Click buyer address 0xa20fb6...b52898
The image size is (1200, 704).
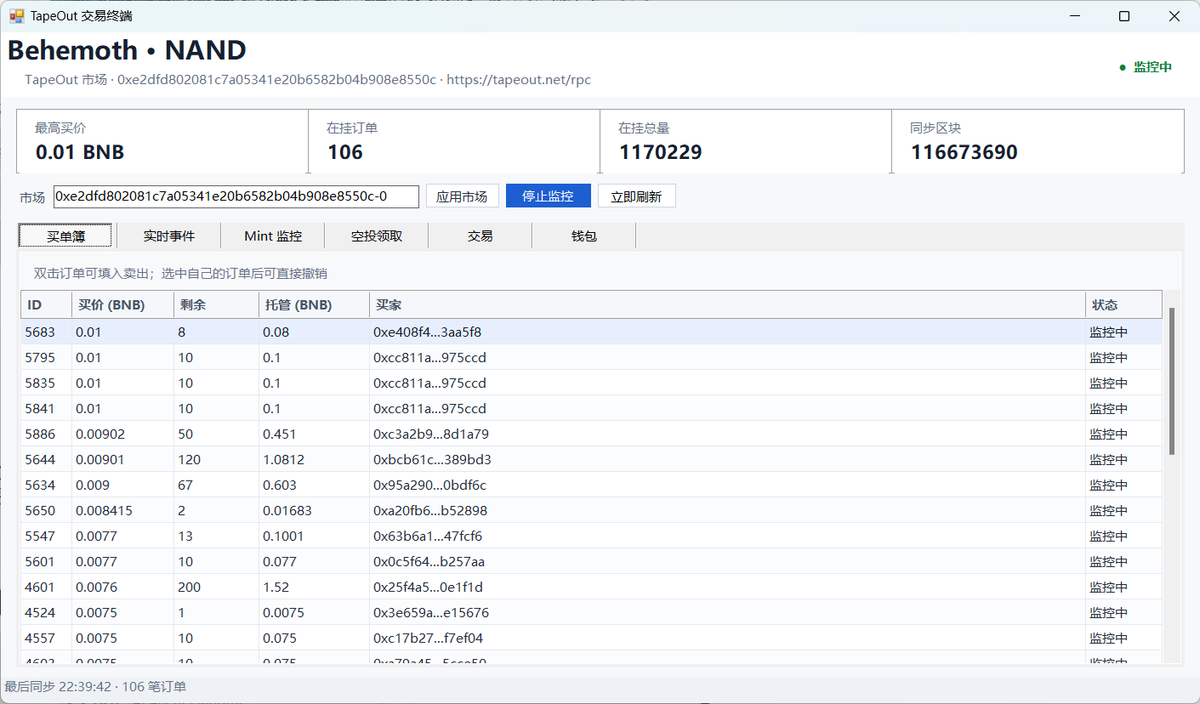[x=430, y=510]
